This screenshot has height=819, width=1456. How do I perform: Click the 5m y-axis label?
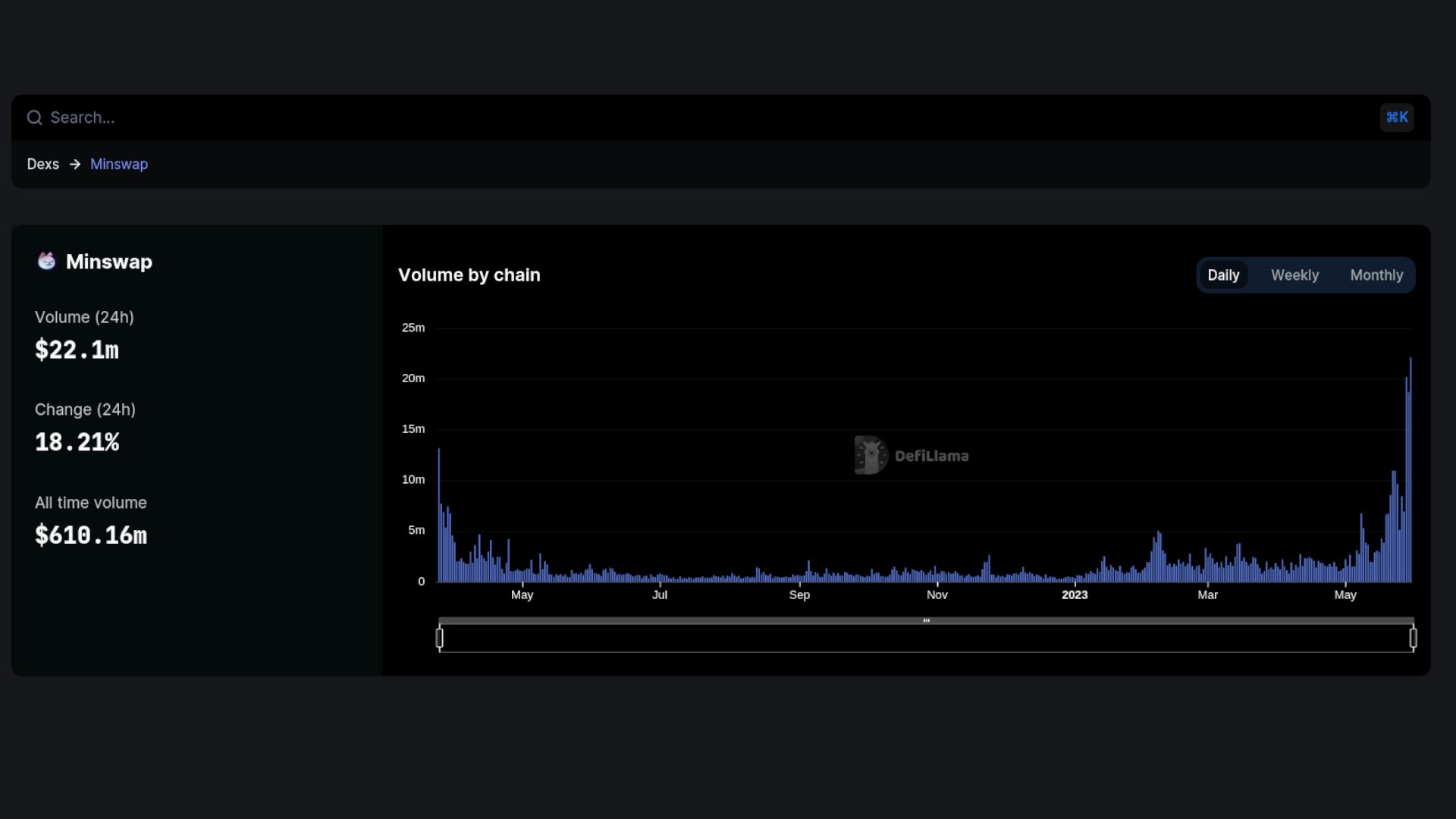click(416, 530)
